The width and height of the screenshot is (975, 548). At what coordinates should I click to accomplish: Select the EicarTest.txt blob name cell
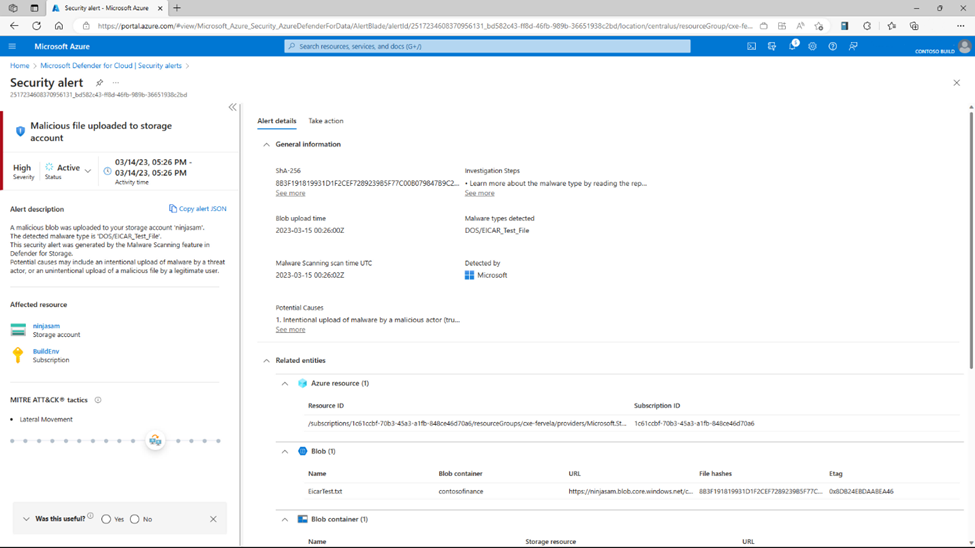(325, 491)
